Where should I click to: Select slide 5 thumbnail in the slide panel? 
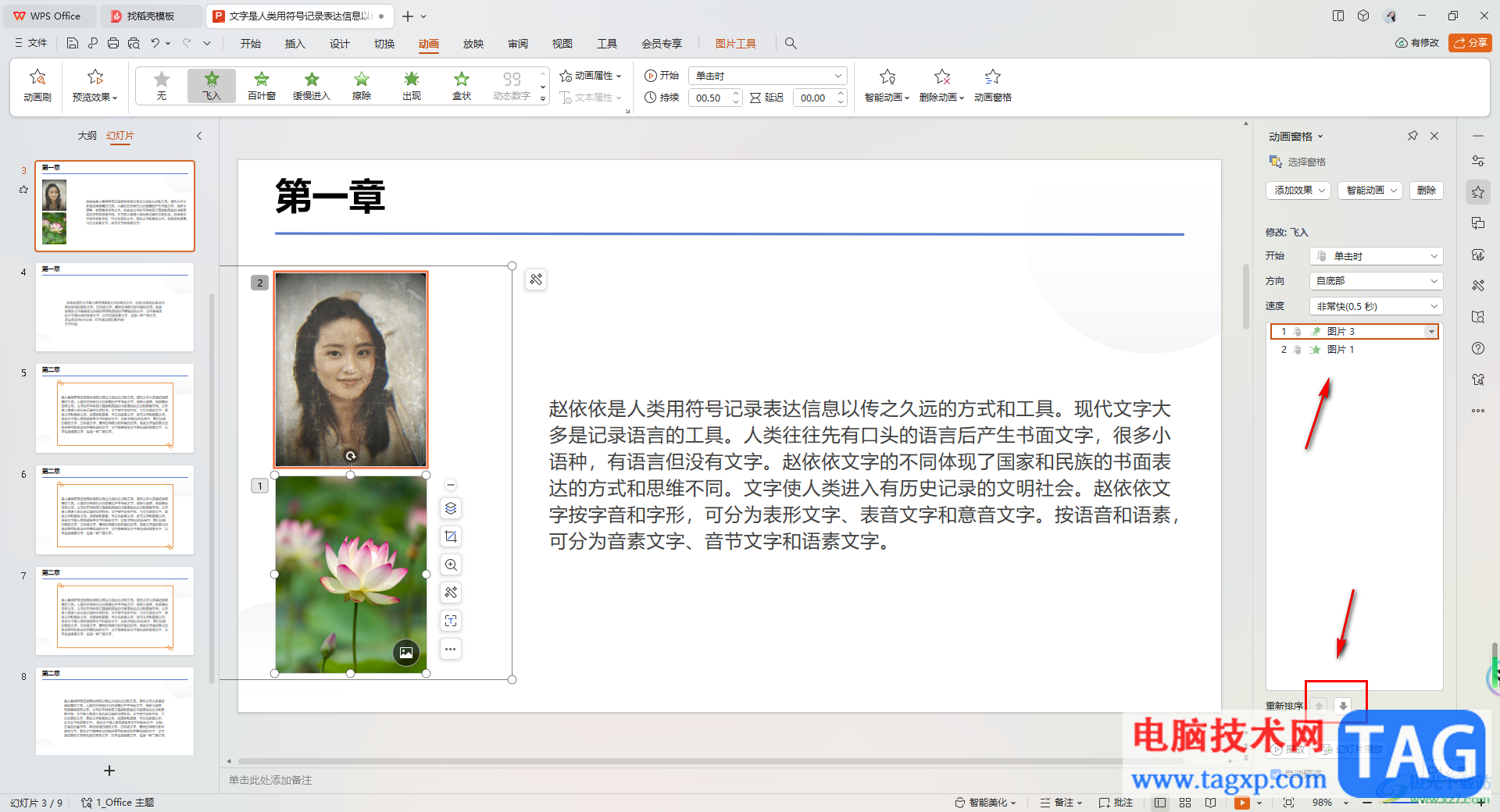pyautogui.click(x=115, y=408)
